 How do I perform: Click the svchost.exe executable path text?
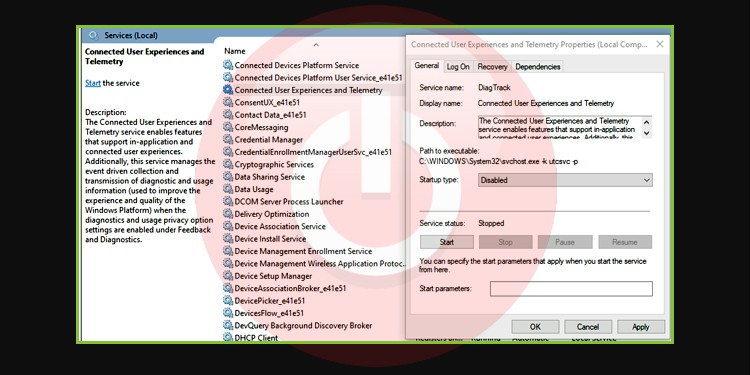pyautogui.click(x=498, y=162)
